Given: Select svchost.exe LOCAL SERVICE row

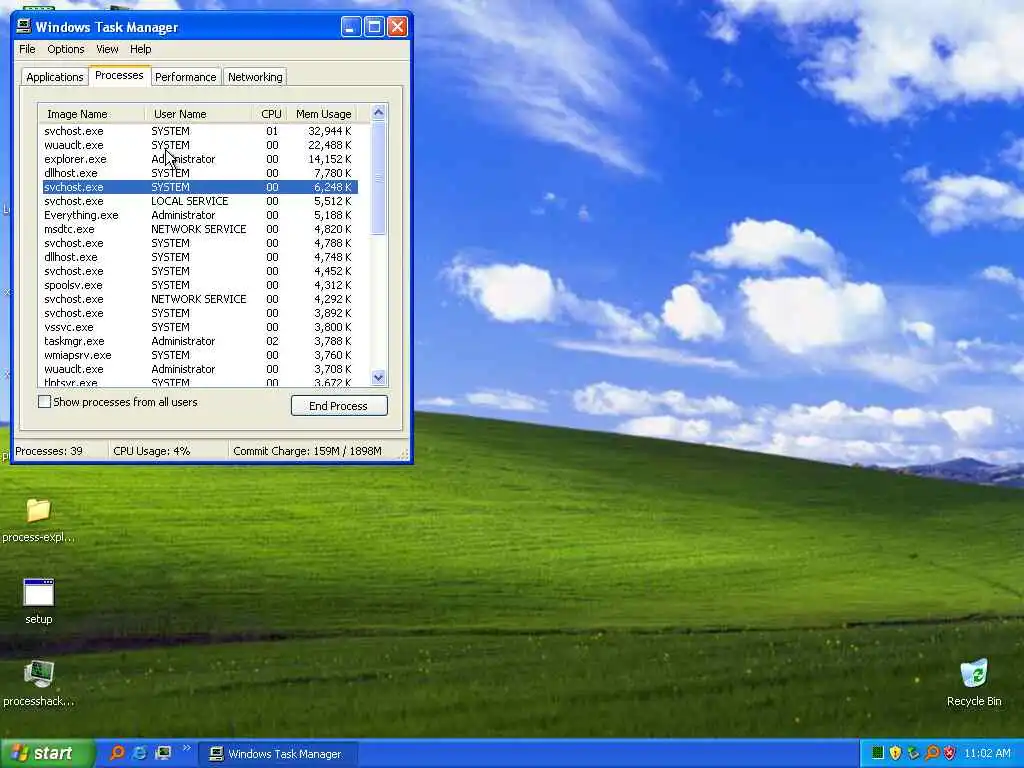Looking at the screenshot, I should point(200,201).
